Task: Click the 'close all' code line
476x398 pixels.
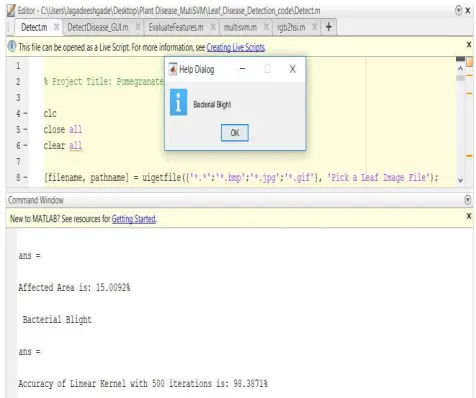Action: click(63, 129)
